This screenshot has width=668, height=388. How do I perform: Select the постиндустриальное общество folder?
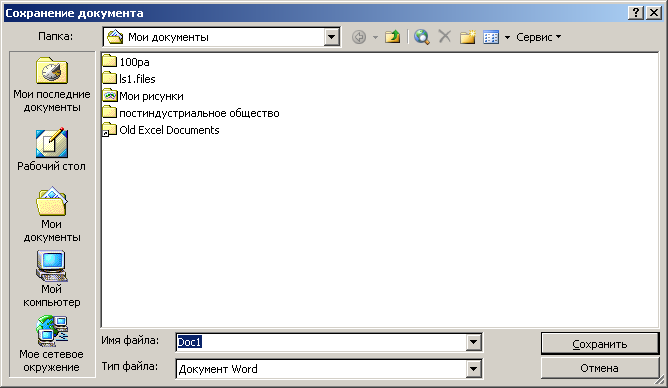point(191,113)
